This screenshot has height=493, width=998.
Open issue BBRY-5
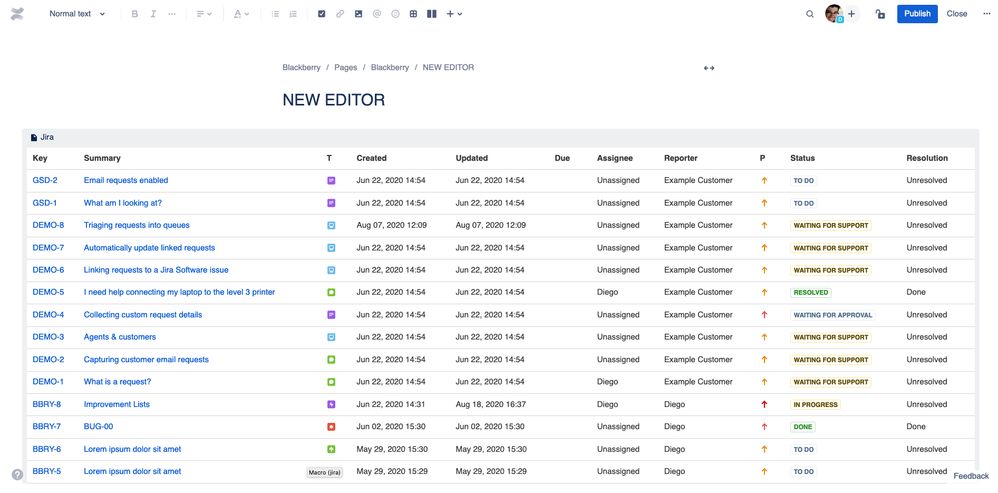coord(47,471)
